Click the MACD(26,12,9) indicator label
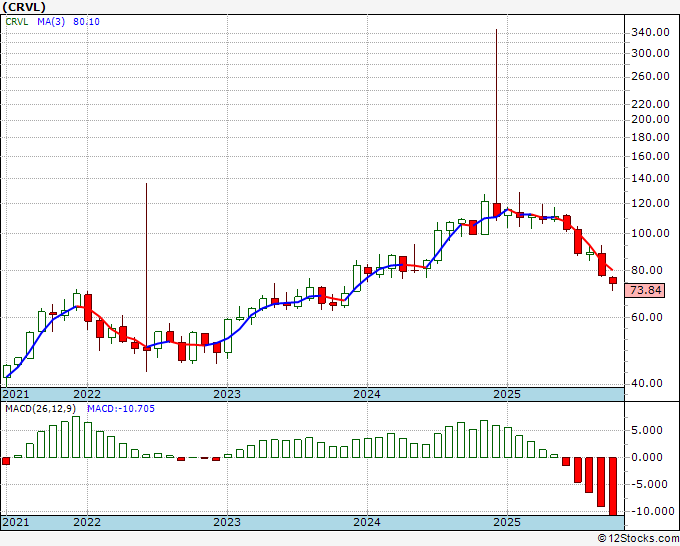680x546 pixels. tap(41, 409)
